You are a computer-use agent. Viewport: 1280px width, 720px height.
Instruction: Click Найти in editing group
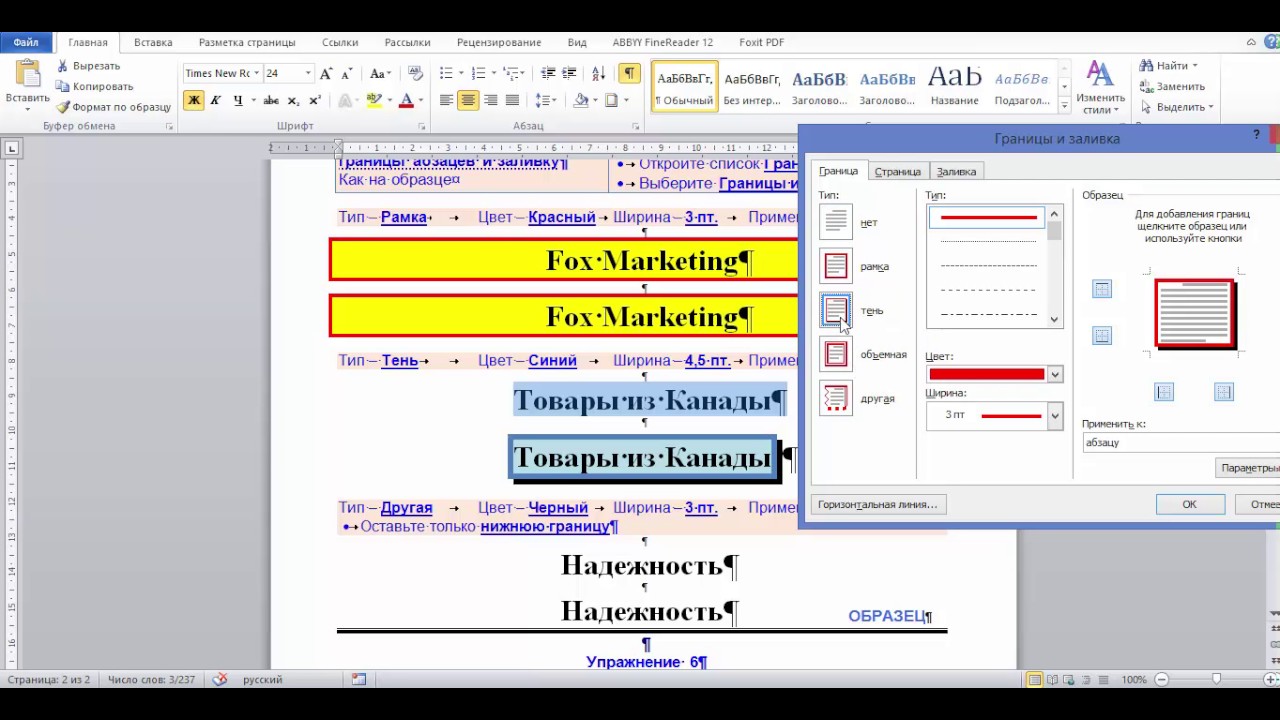pos(1166,66)
